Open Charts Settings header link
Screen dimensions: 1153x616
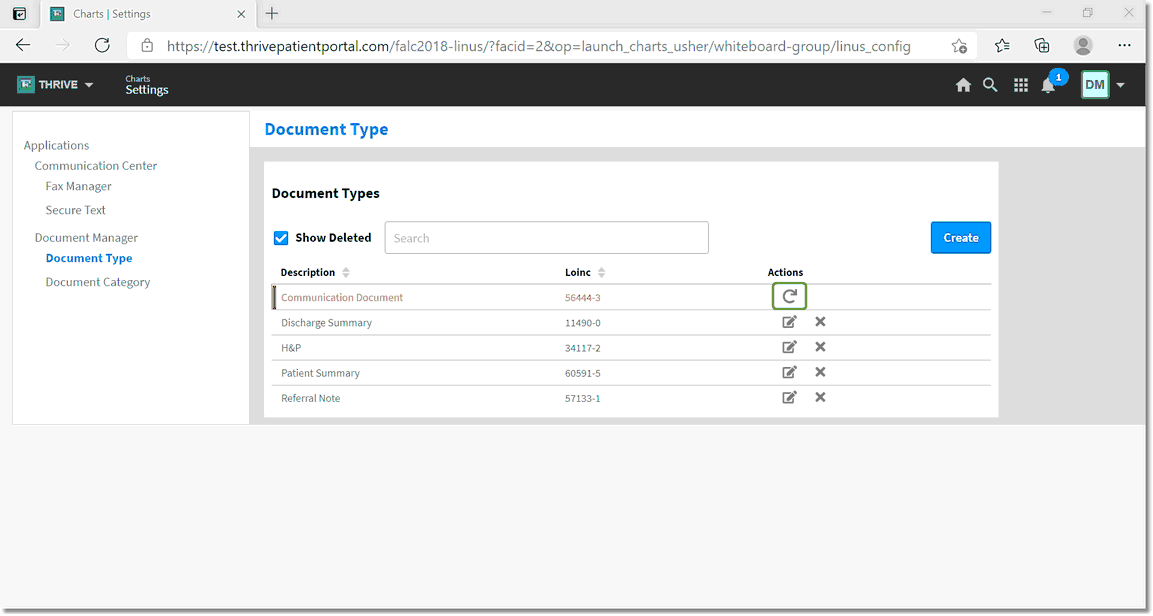[x=146, y=85]
